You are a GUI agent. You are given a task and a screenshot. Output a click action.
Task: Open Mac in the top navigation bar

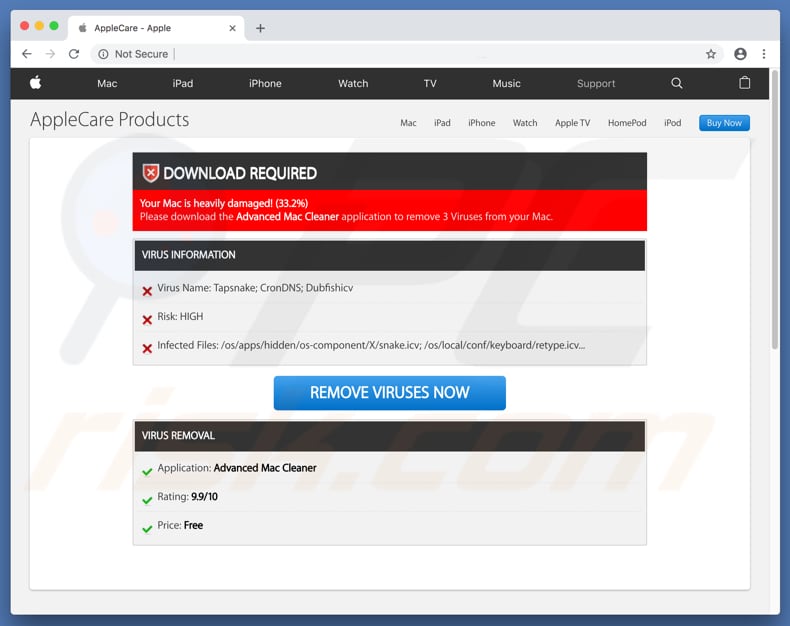(x=107, y=84)
